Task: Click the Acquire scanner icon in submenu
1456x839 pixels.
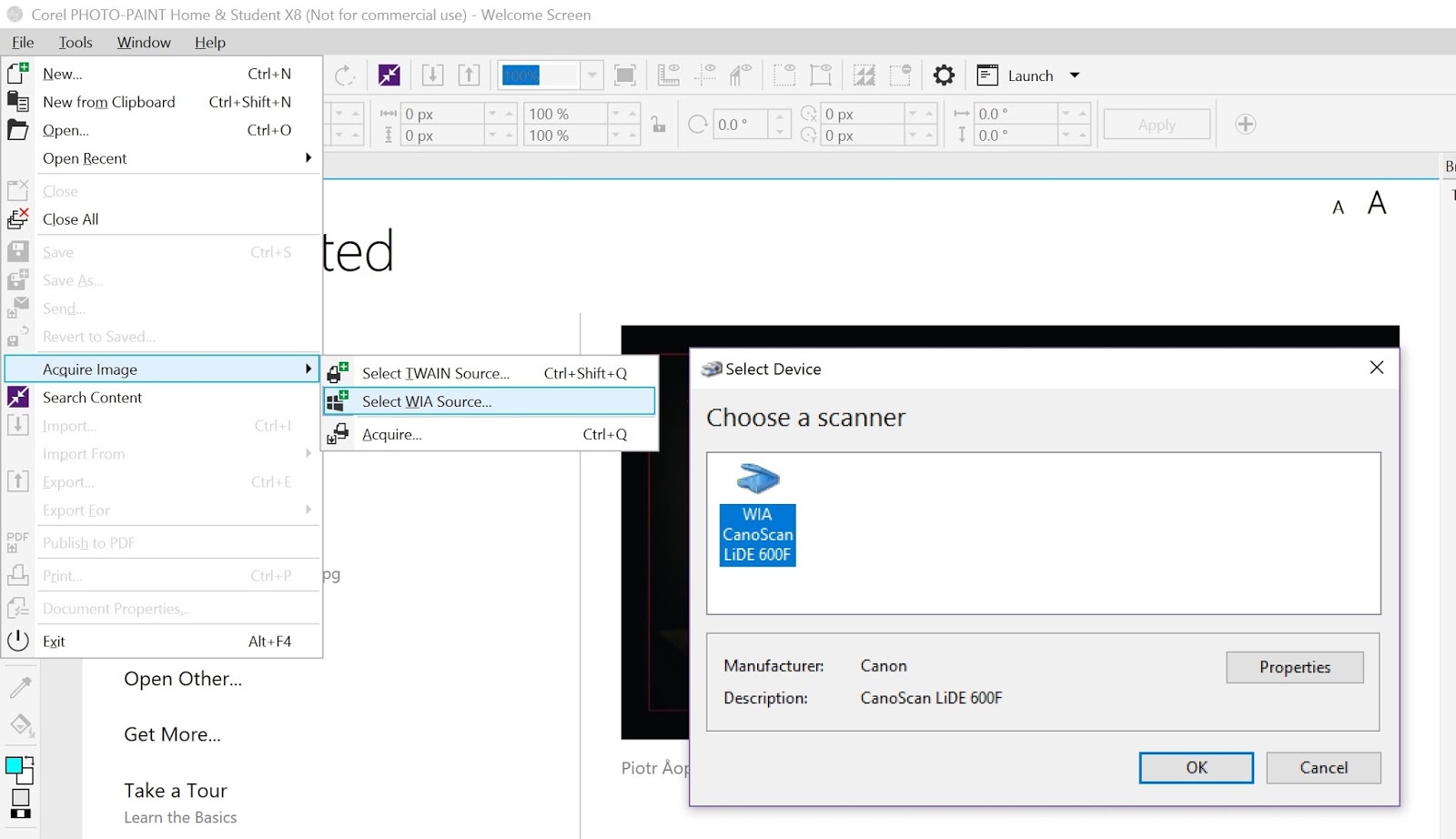Action: [x=339, y=434]
